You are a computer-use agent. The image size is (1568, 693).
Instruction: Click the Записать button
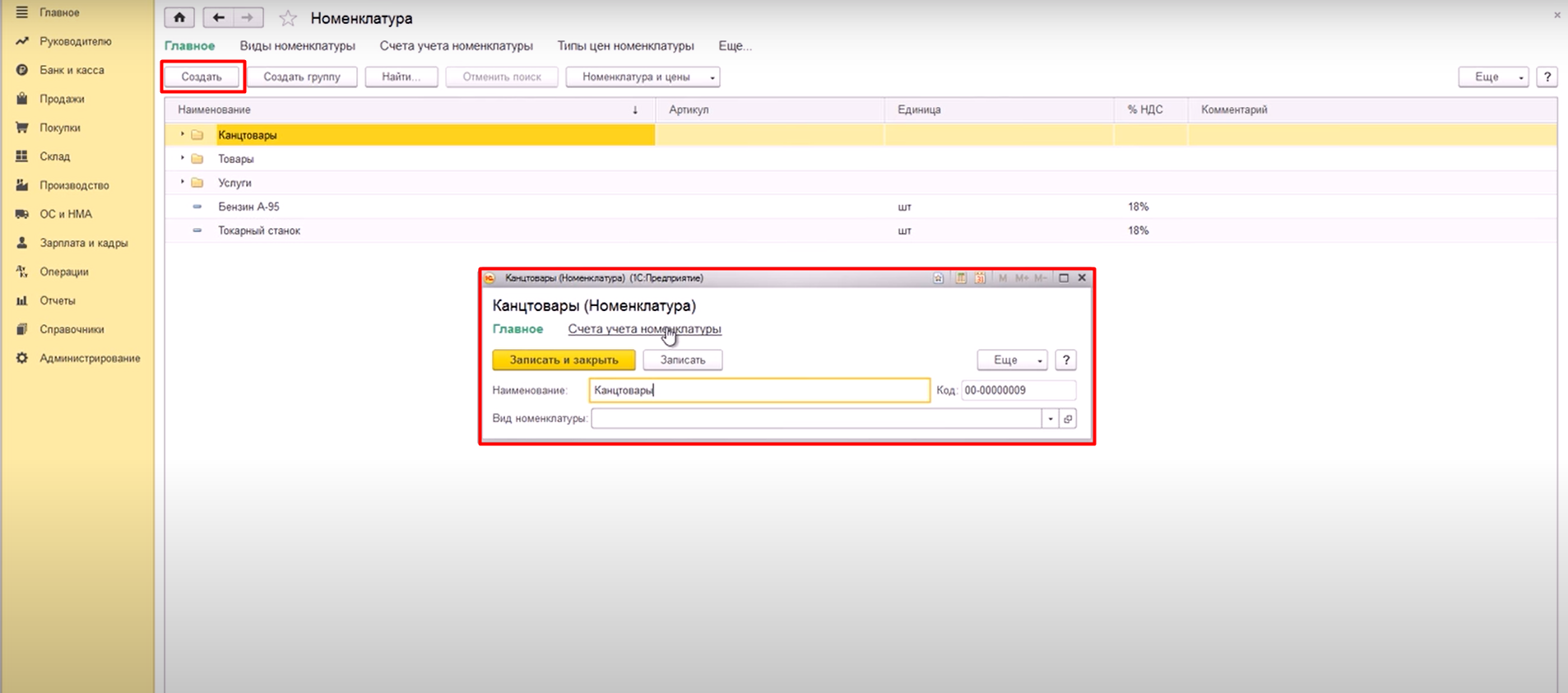[683, 360]
